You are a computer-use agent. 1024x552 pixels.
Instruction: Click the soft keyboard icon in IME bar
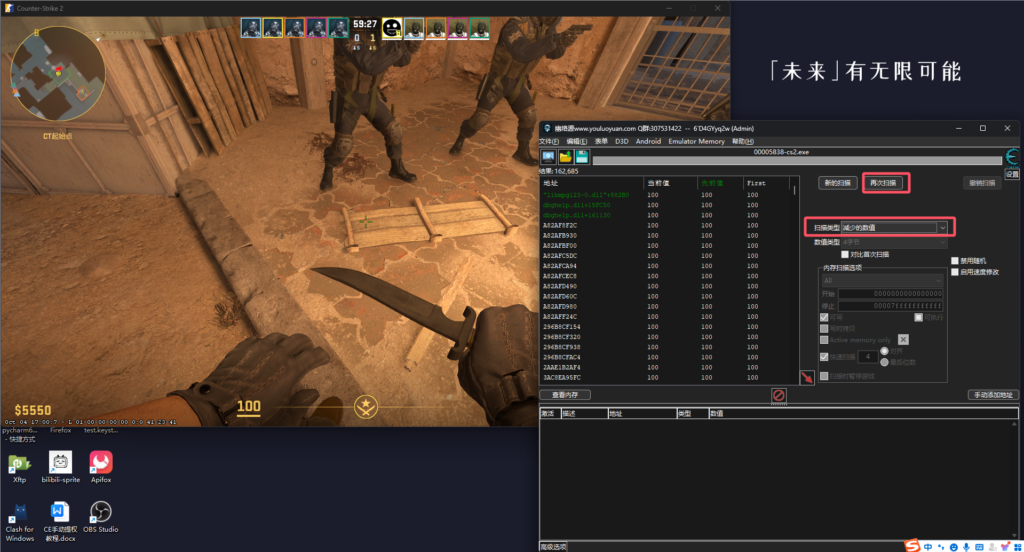tap(979, 547)
